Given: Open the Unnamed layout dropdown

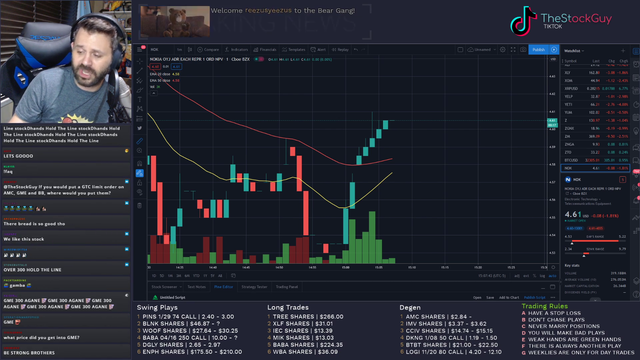Looking at the screenshot, I should click(x=482, y=49).
